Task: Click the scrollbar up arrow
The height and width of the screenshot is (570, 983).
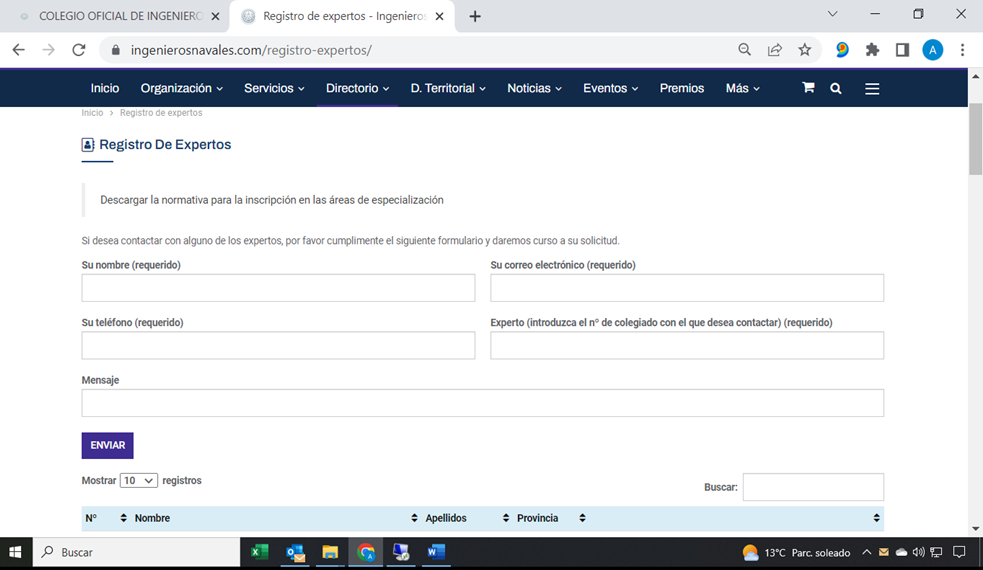Action: point(975,77)
